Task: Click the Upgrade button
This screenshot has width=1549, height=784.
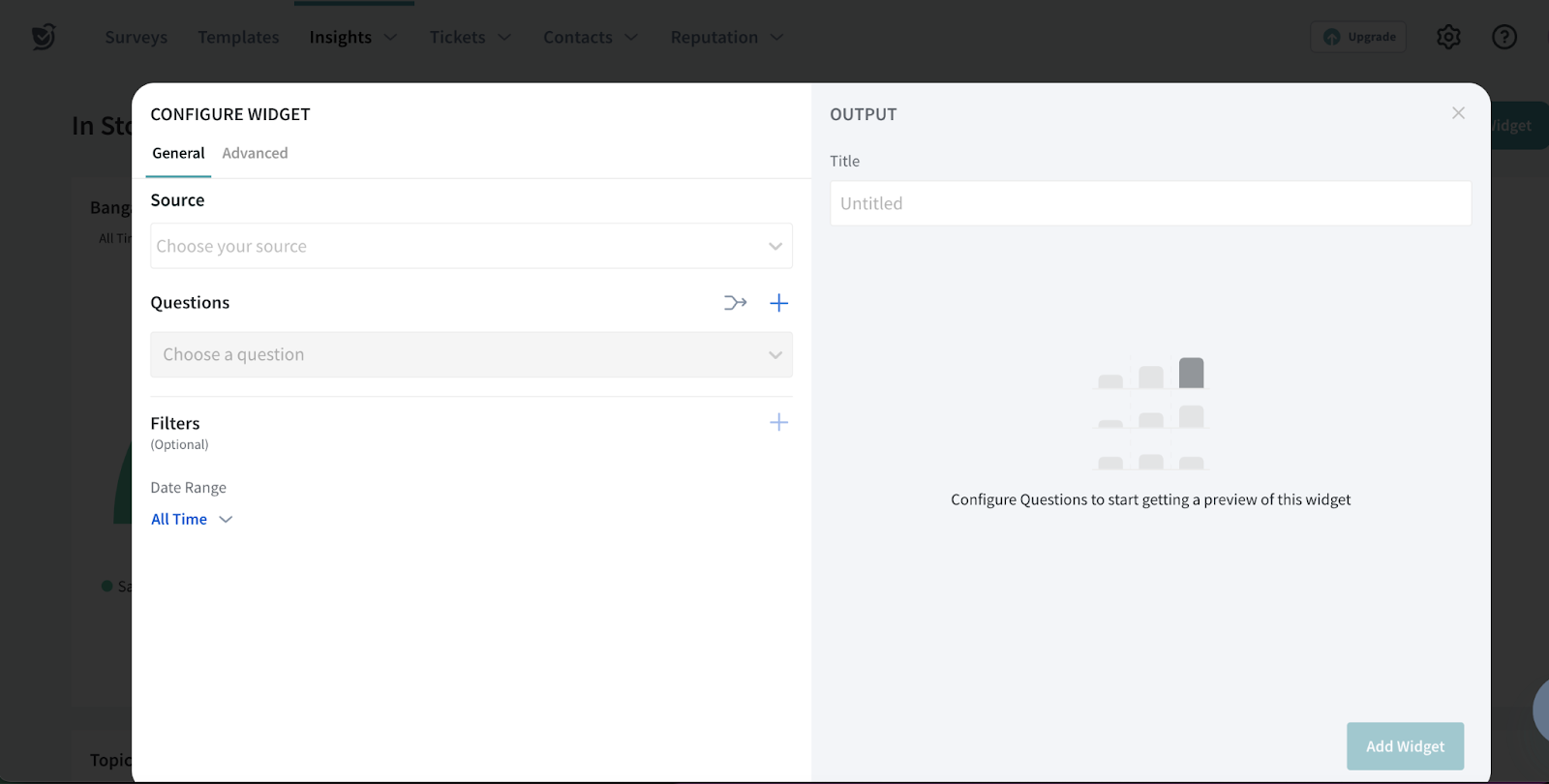Action: tap(1358, 37)
